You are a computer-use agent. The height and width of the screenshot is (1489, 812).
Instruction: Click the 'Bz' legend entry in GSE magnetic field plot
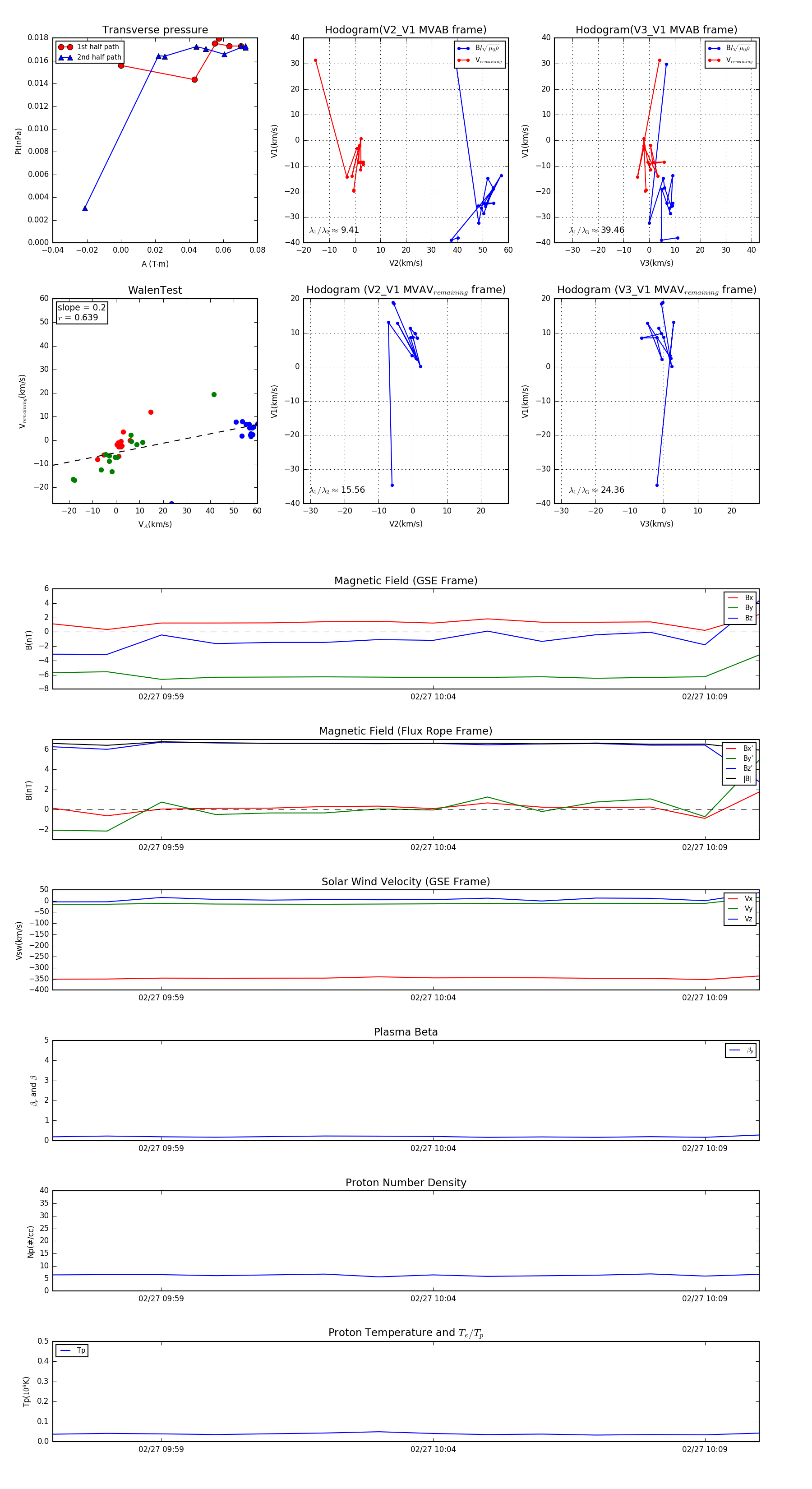pyautogui.click(x=740, y=619)
